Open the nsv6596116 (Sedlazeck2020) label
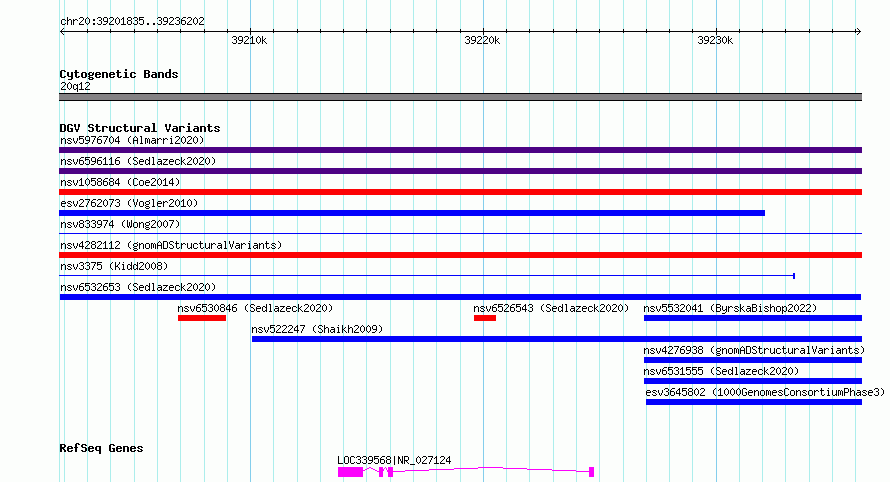 [x=138, y=161]
